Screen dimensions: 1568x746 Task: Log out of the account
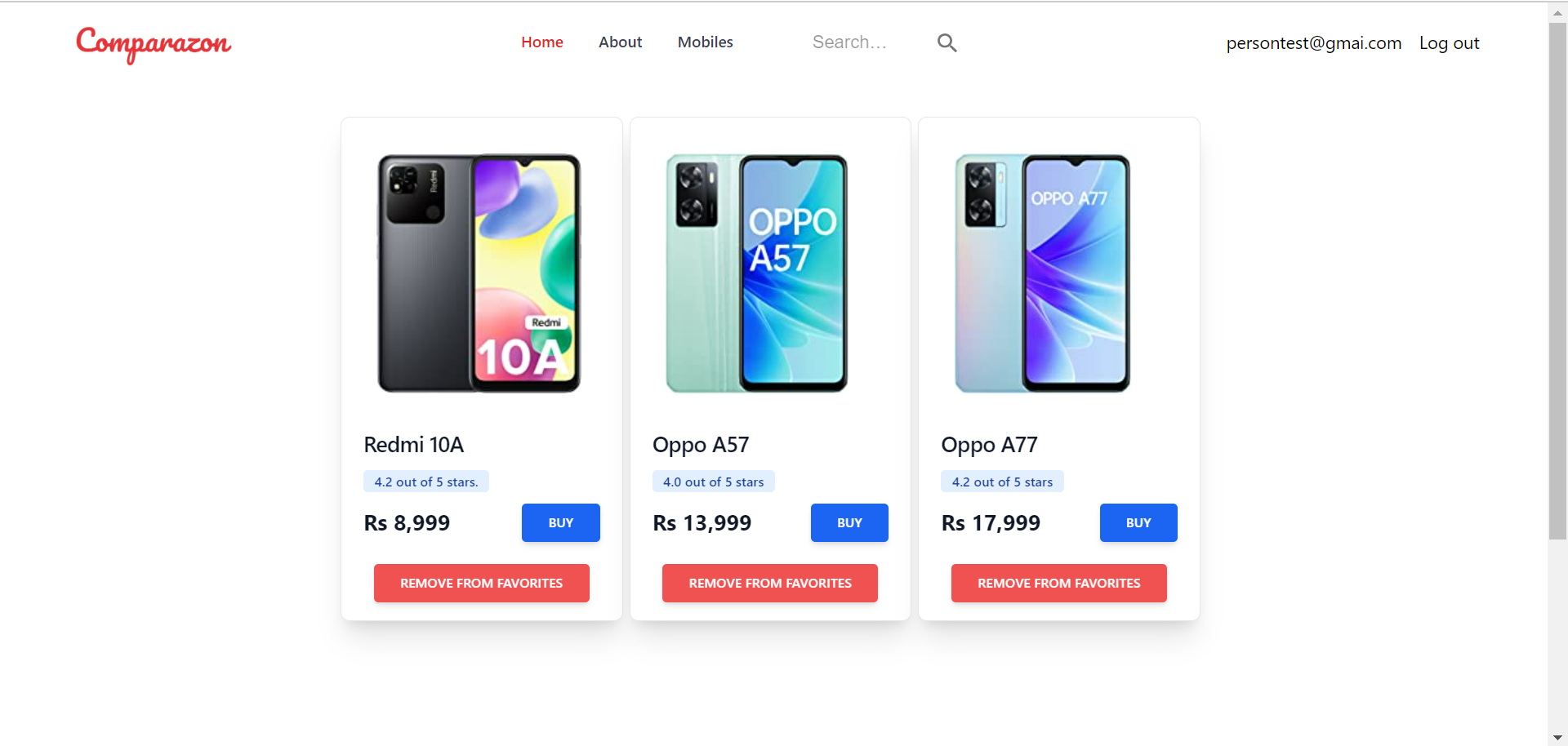pyautogui.click(x=1449, y=43)
